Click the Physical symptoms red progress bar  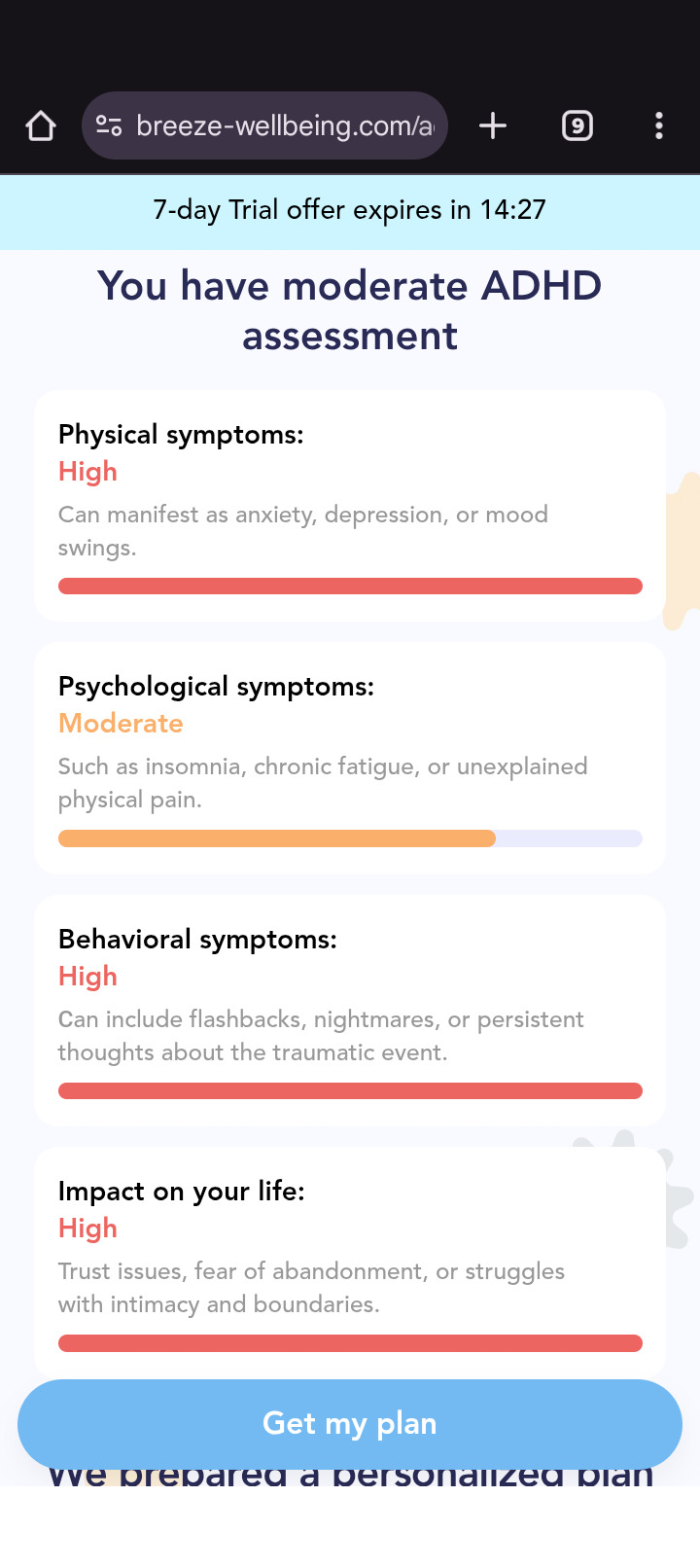pos(350,586)
